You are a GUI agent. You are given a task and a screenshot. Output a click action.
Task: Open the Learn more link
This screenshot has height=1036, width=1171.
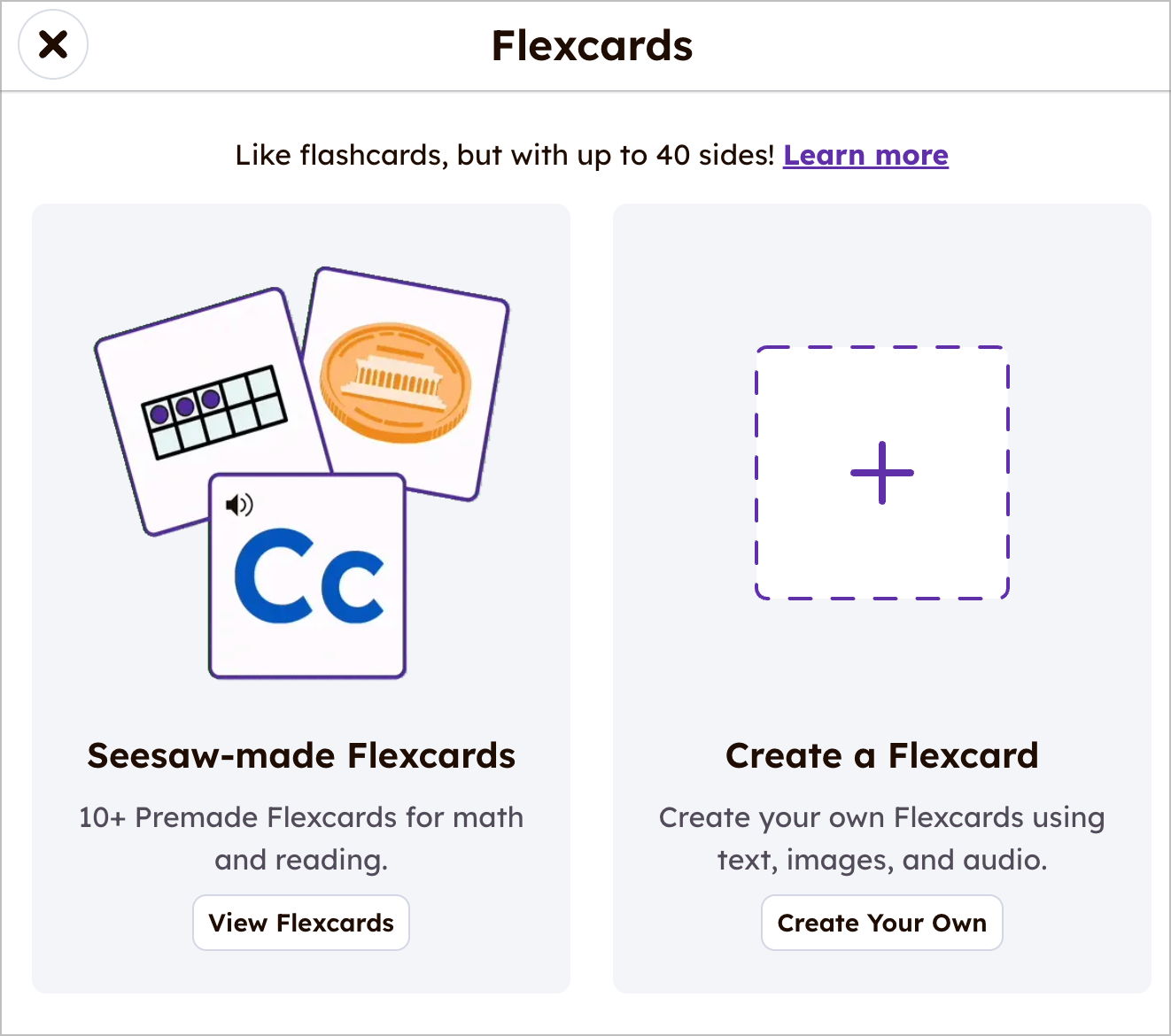pyautogui.click(x=865, y=155)
